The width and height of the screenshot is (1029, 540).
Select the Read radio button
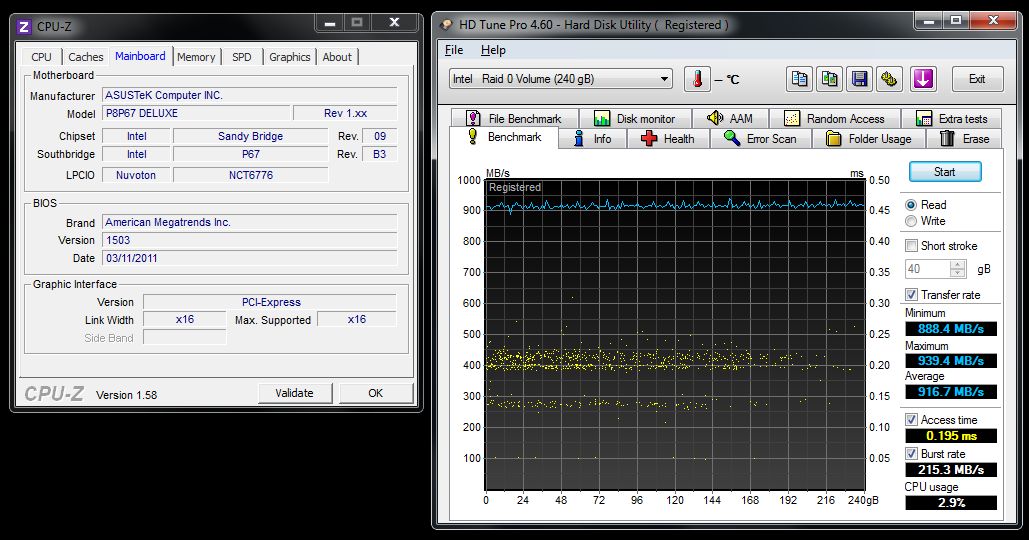[911, 205]
